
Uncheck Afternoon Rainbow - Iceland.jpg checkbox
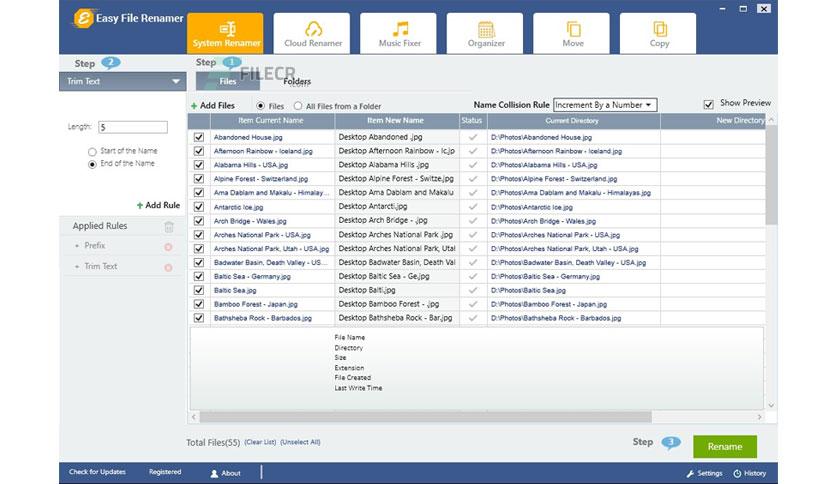click(x=199, y=151)
